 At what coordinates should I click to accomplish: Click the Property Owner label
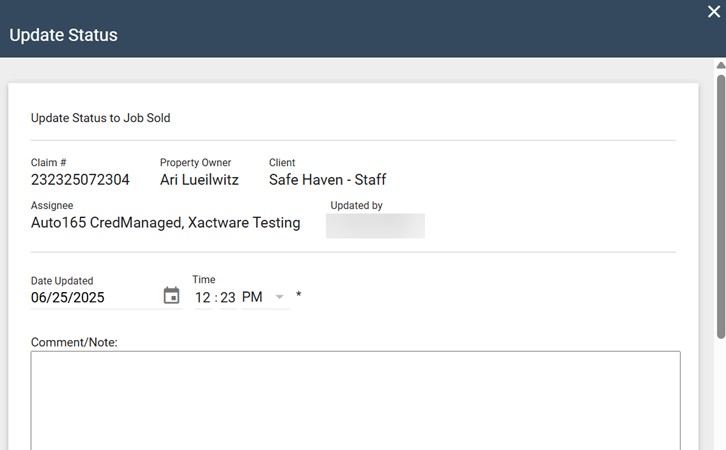click(x=195, y=162)
